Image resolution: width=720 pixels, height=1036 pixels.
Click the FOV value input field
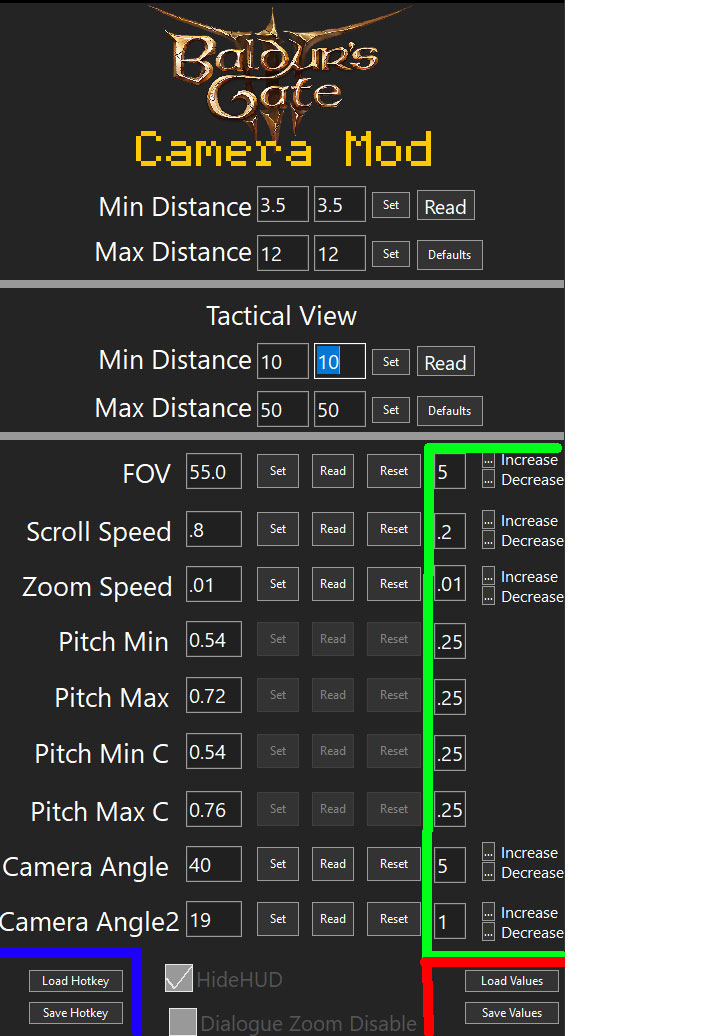(213, 471)
